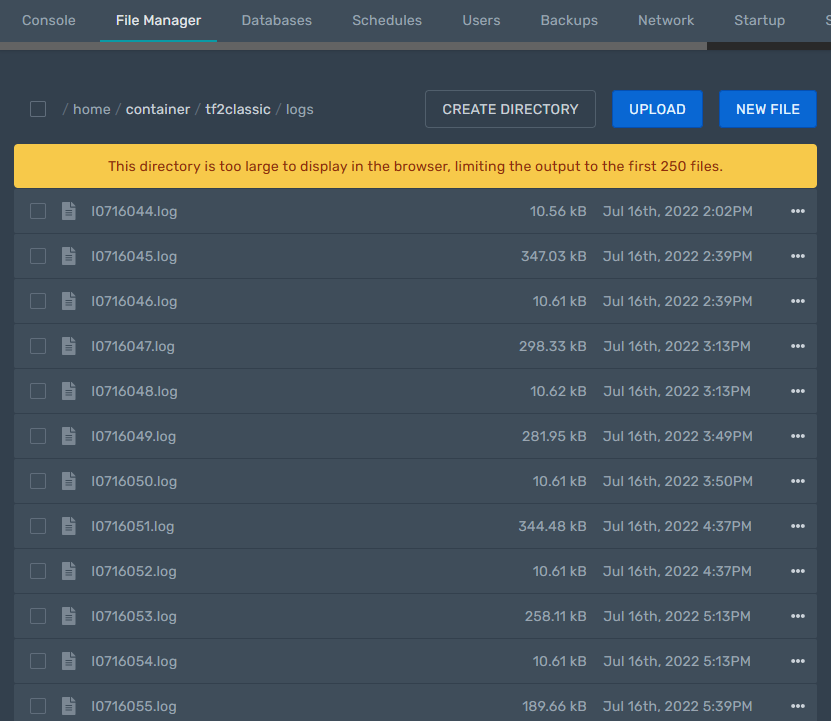Click the Upload button
This screenshot has height=721, width=831.
pyautogui.click(x=657, y=109)
